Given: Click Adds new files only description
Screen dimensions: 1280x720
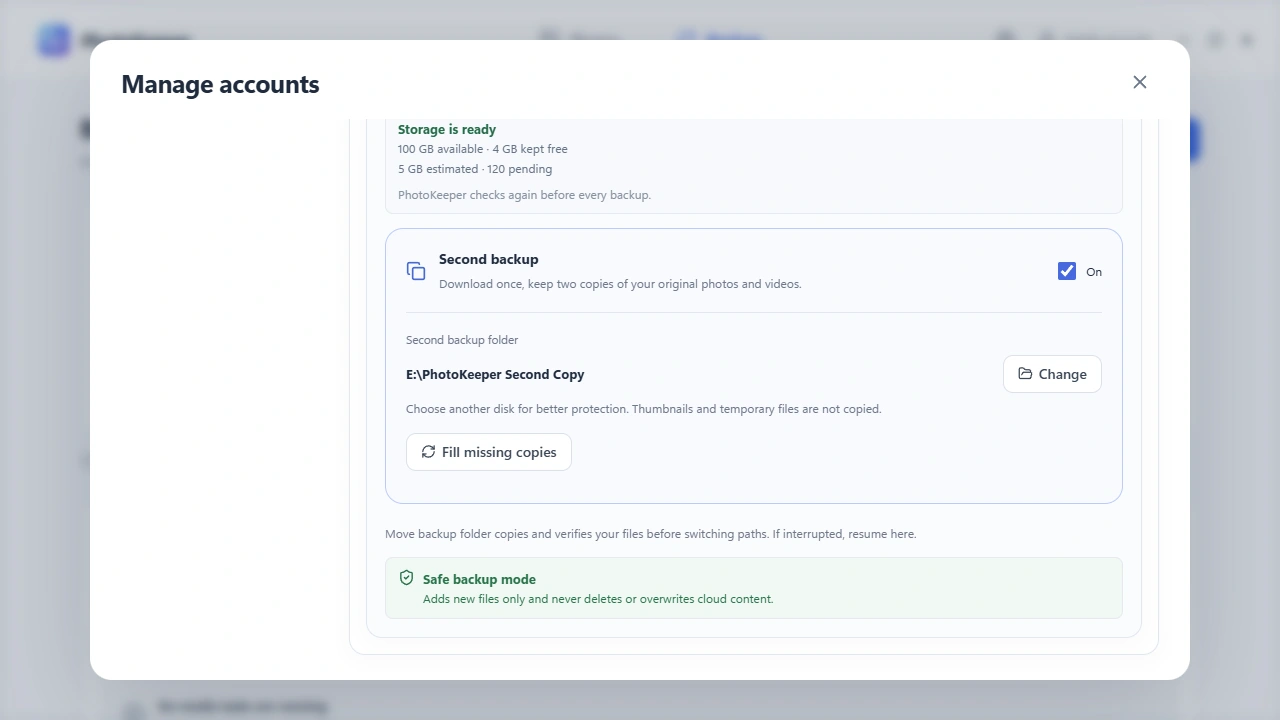Looking at the screenshot, I should pos(598,599).
